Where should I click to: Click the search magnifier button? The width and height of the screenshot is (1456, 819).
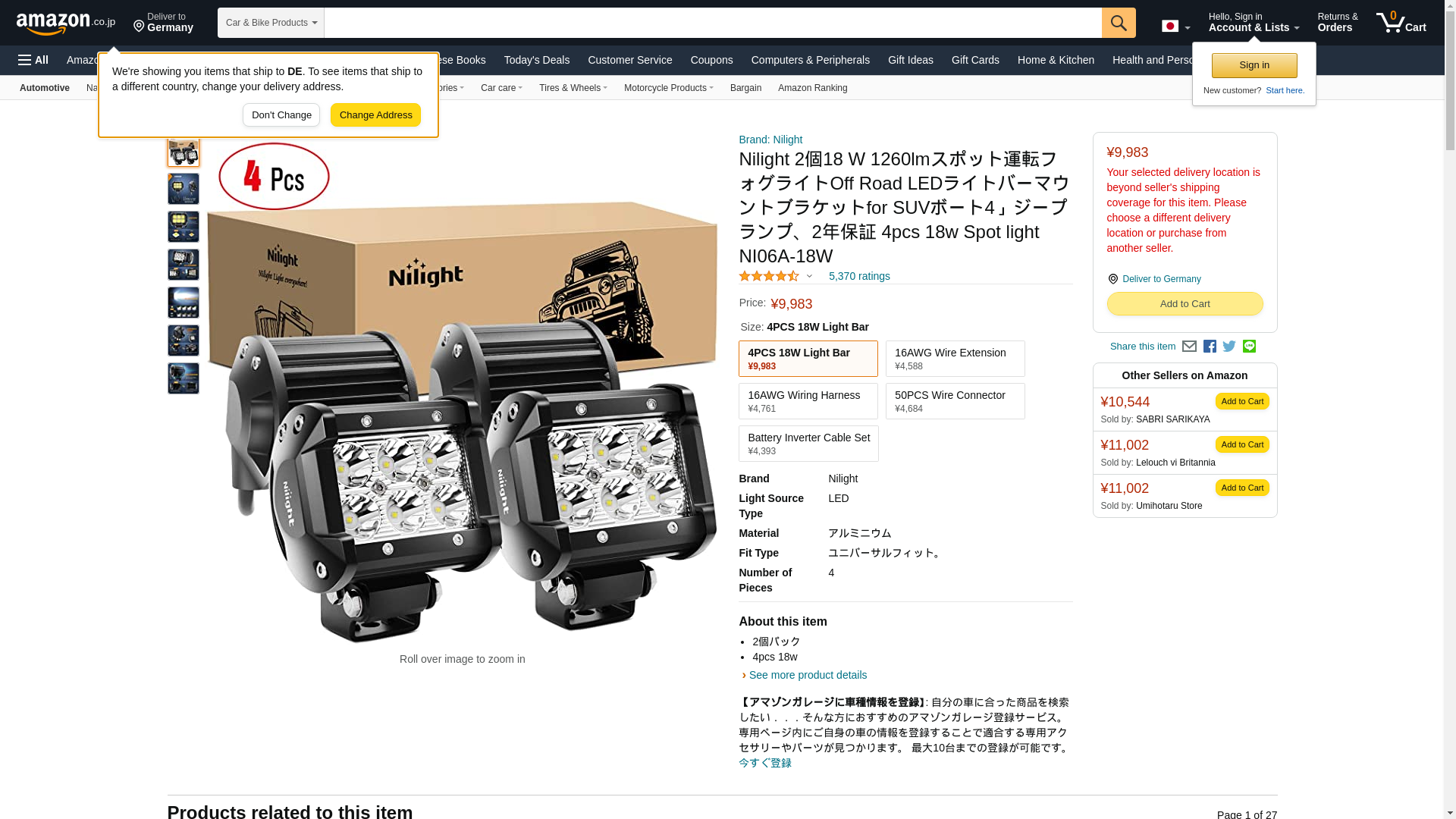[1119, 23]
